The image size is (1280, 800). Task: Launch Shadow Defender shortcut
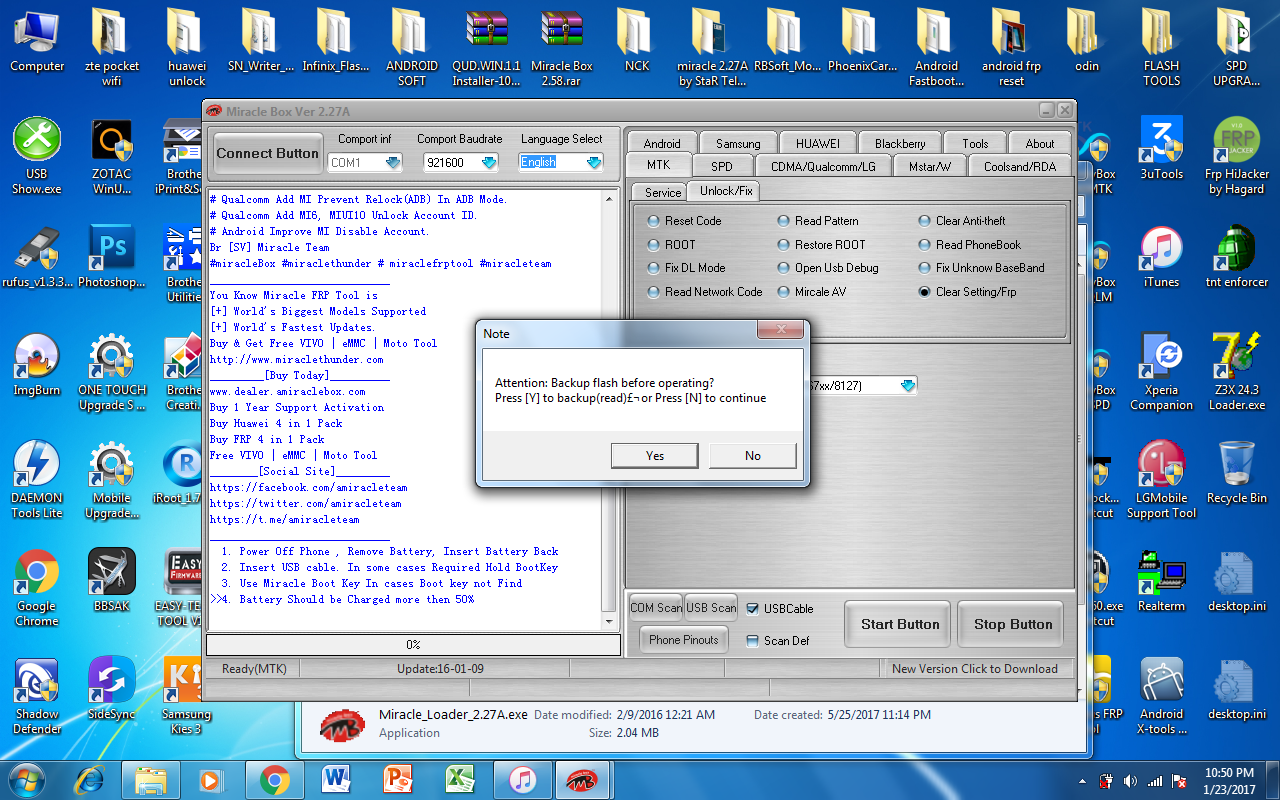[x=37, y=696]
